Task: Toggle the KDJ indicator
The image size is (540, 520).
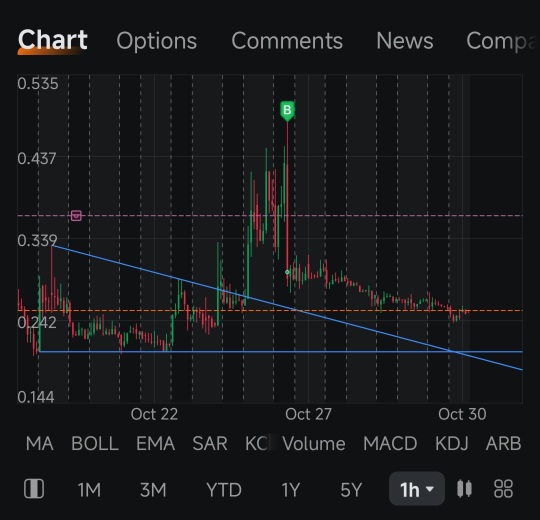Action: pos(451,443)
